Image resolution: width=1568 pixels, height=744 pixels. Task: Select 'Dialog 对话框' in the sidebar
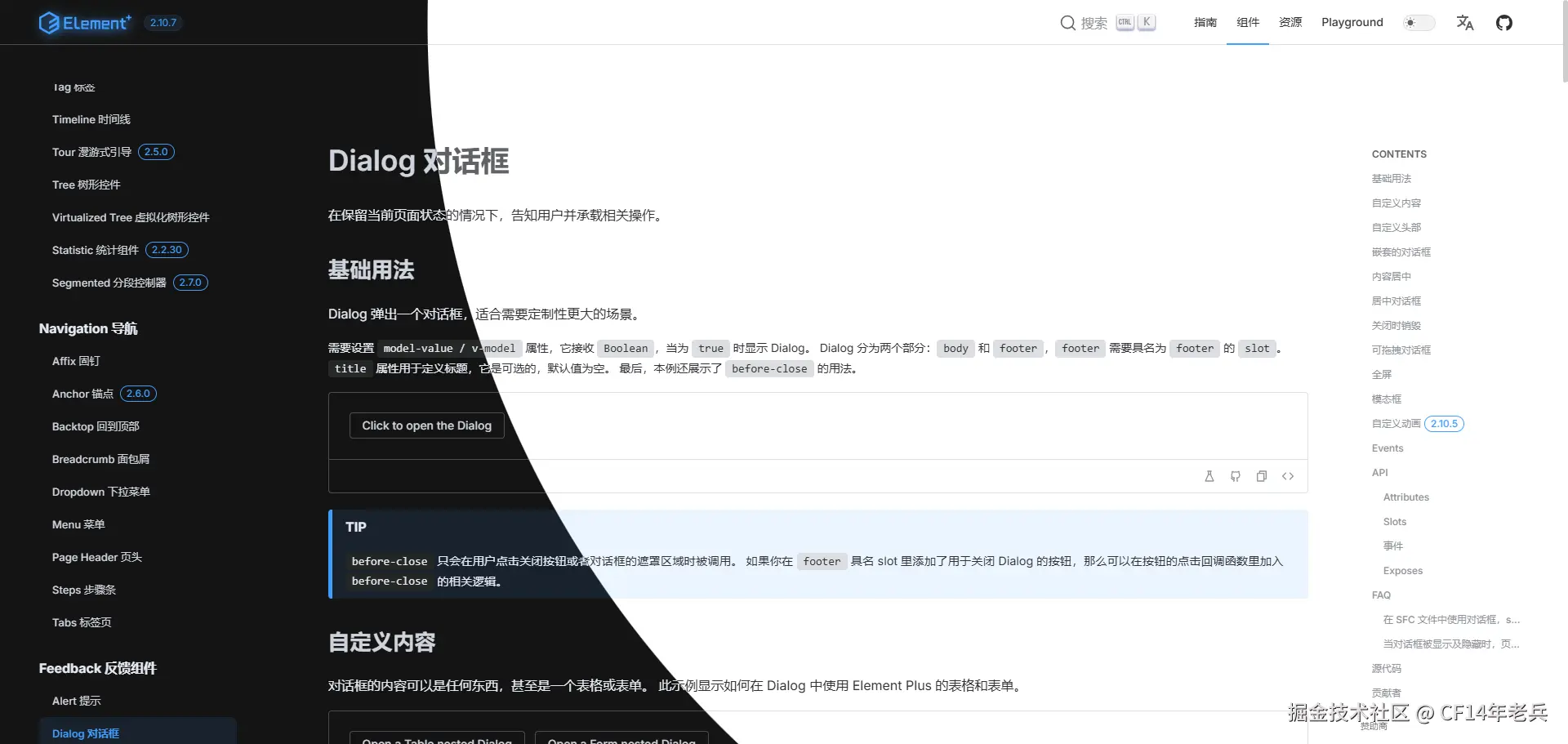click(x=86, y=733)
